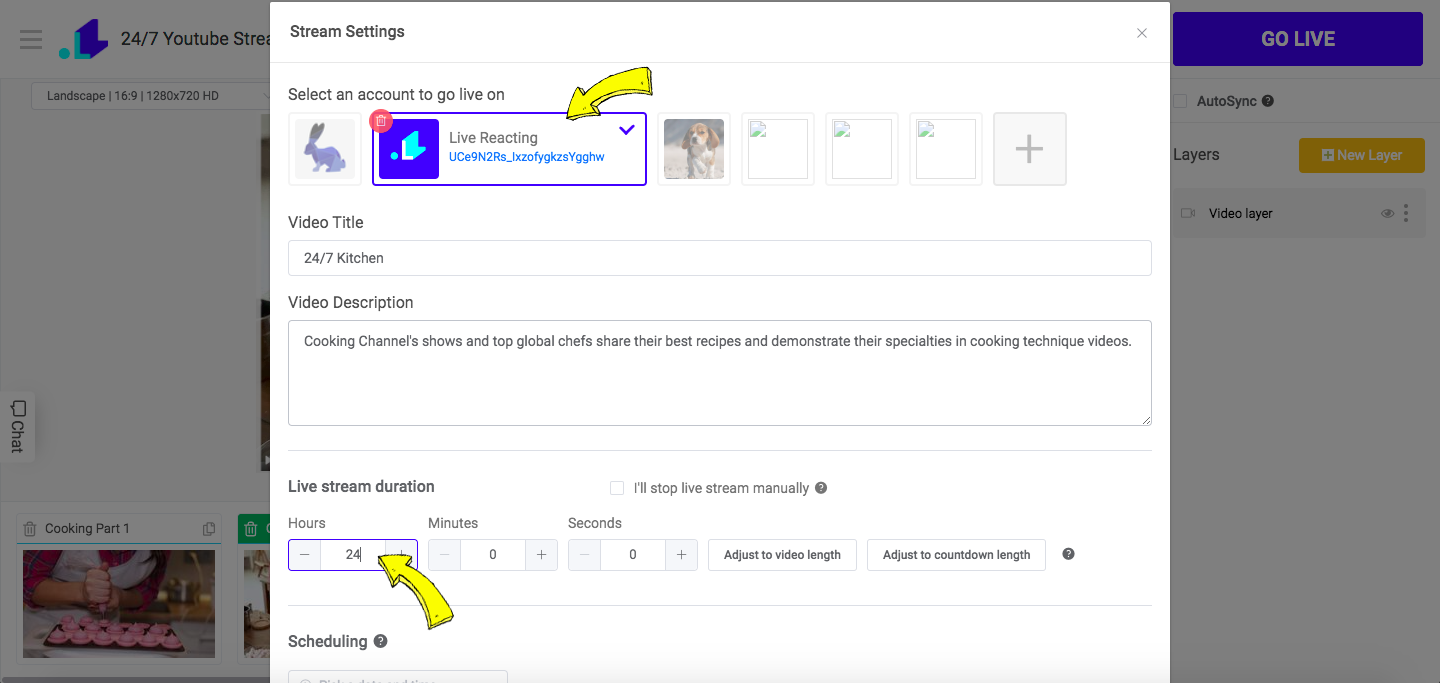Decrease minutes with minus button

[445, 555]
